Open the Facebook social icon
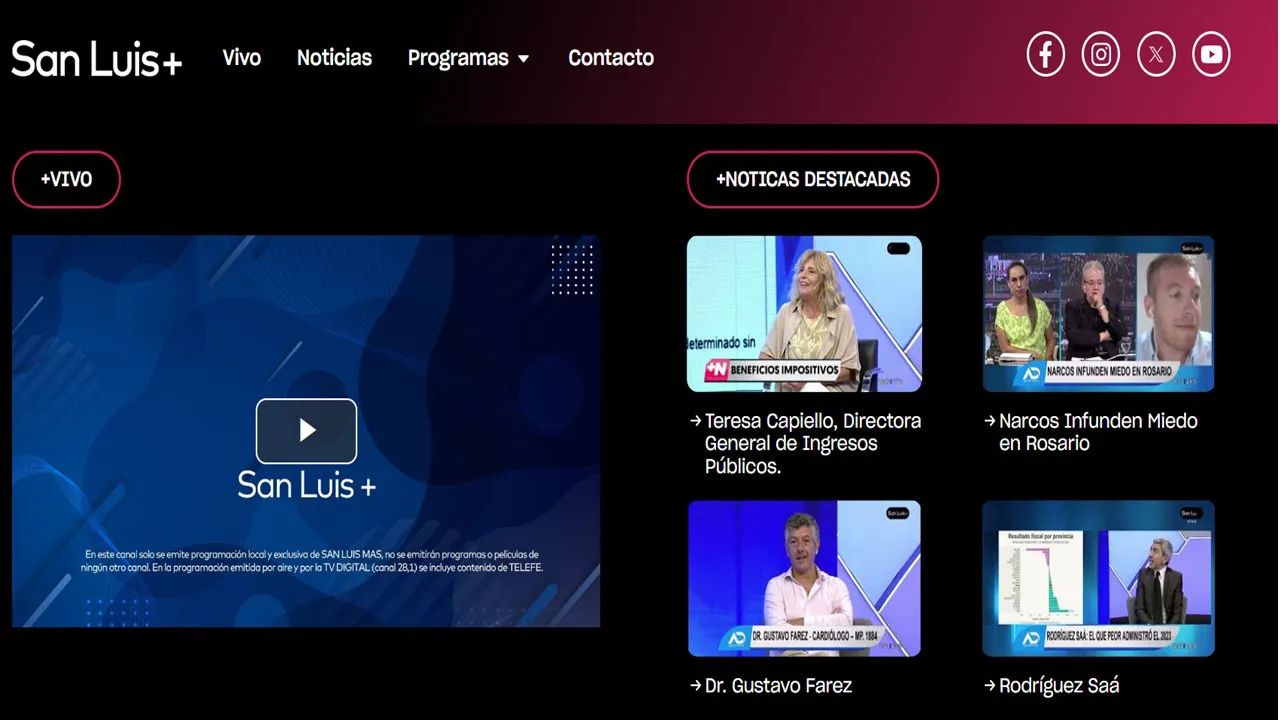The image size is (1280, 720). coord(1046,54)
